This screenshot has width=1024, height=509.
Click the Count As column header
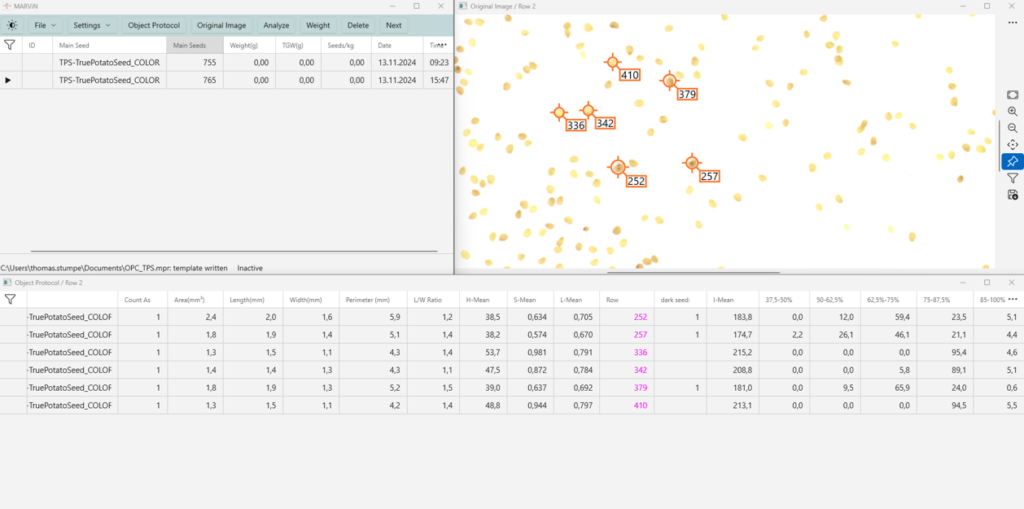tap(142, 300)
